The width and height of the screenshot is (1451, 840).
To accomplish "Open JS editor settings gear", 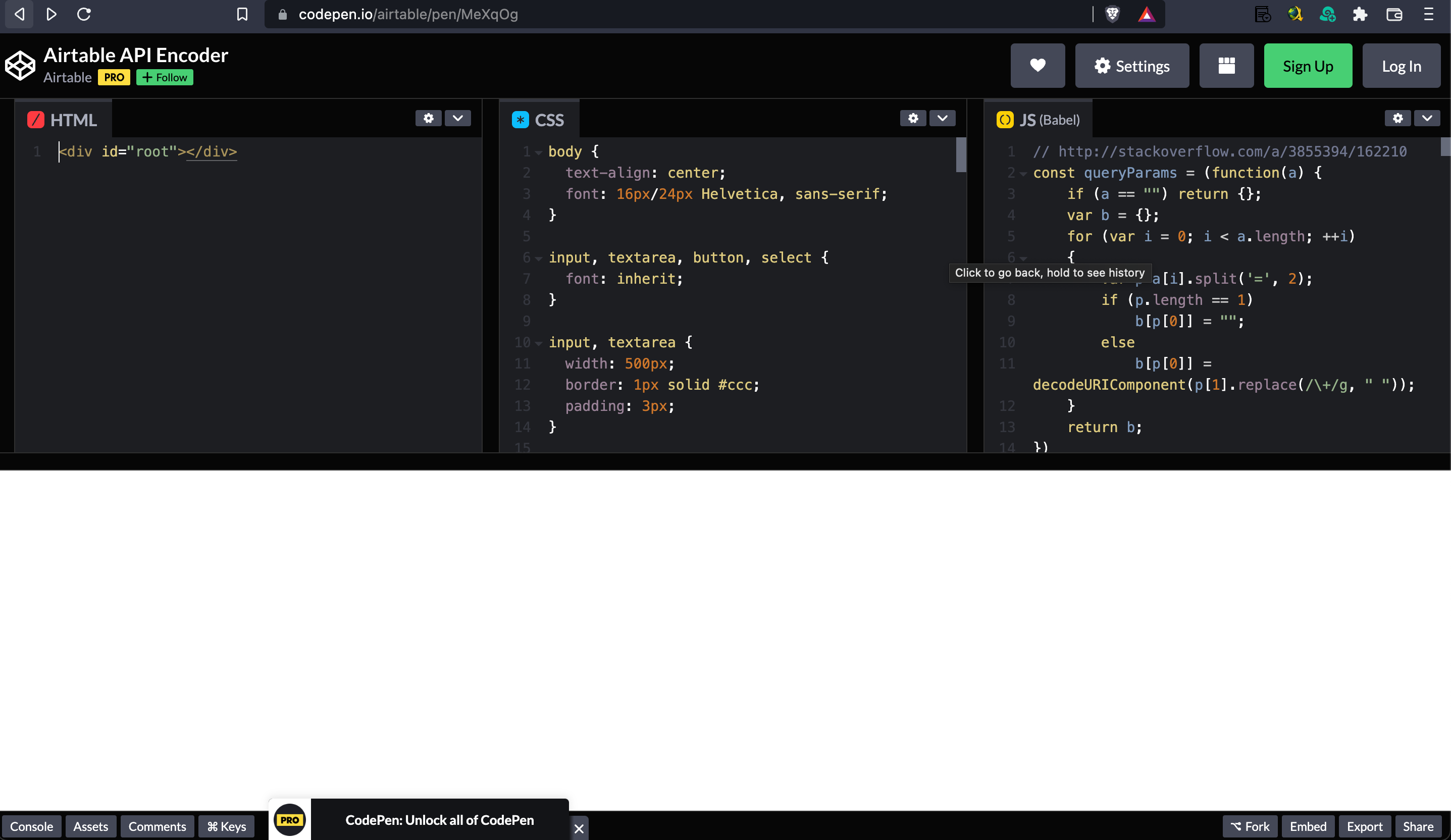I will point(1398,118).
